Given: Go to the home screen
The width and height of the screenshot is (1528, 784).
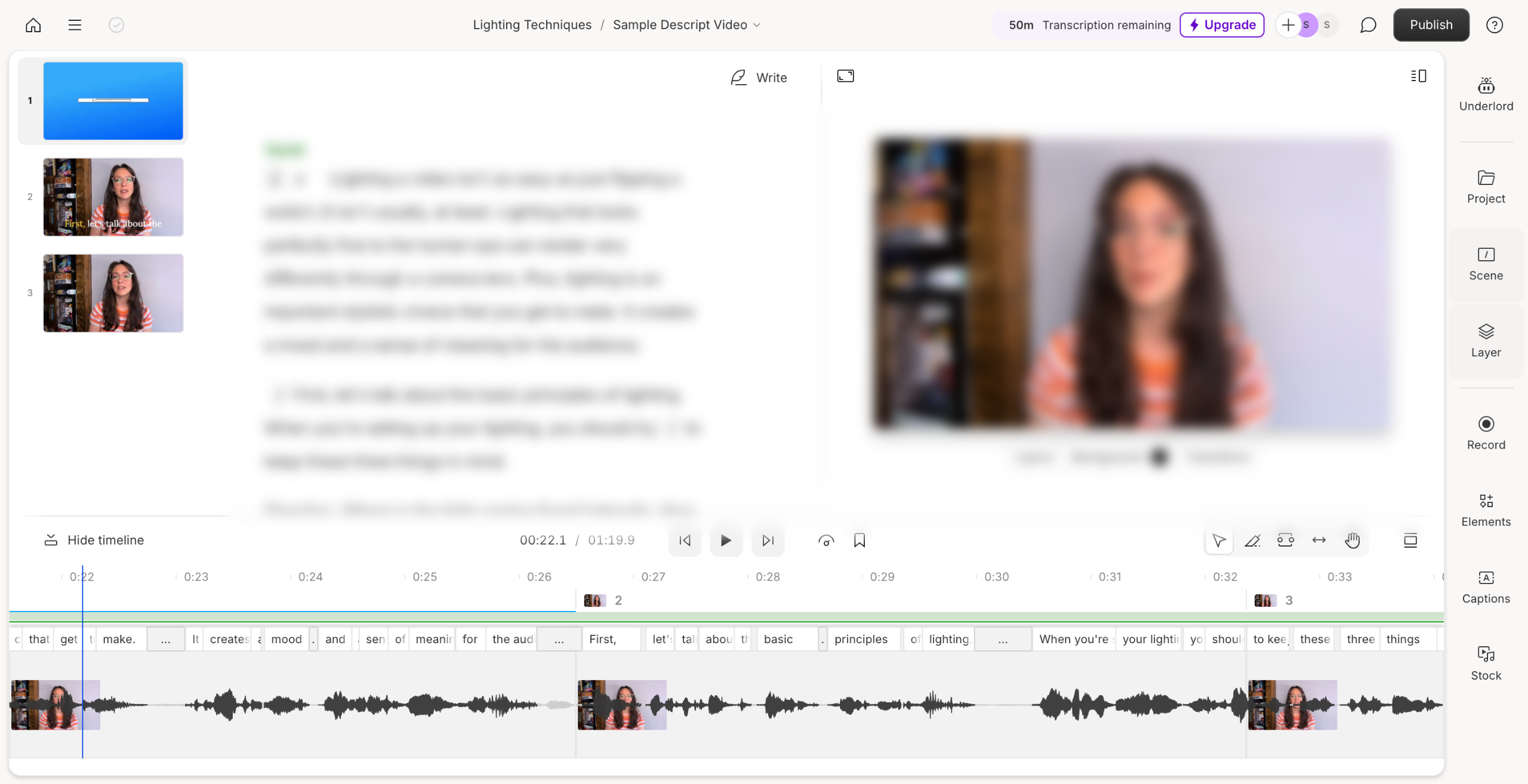Looking at the screenshot, I should (x=33, y=25).
